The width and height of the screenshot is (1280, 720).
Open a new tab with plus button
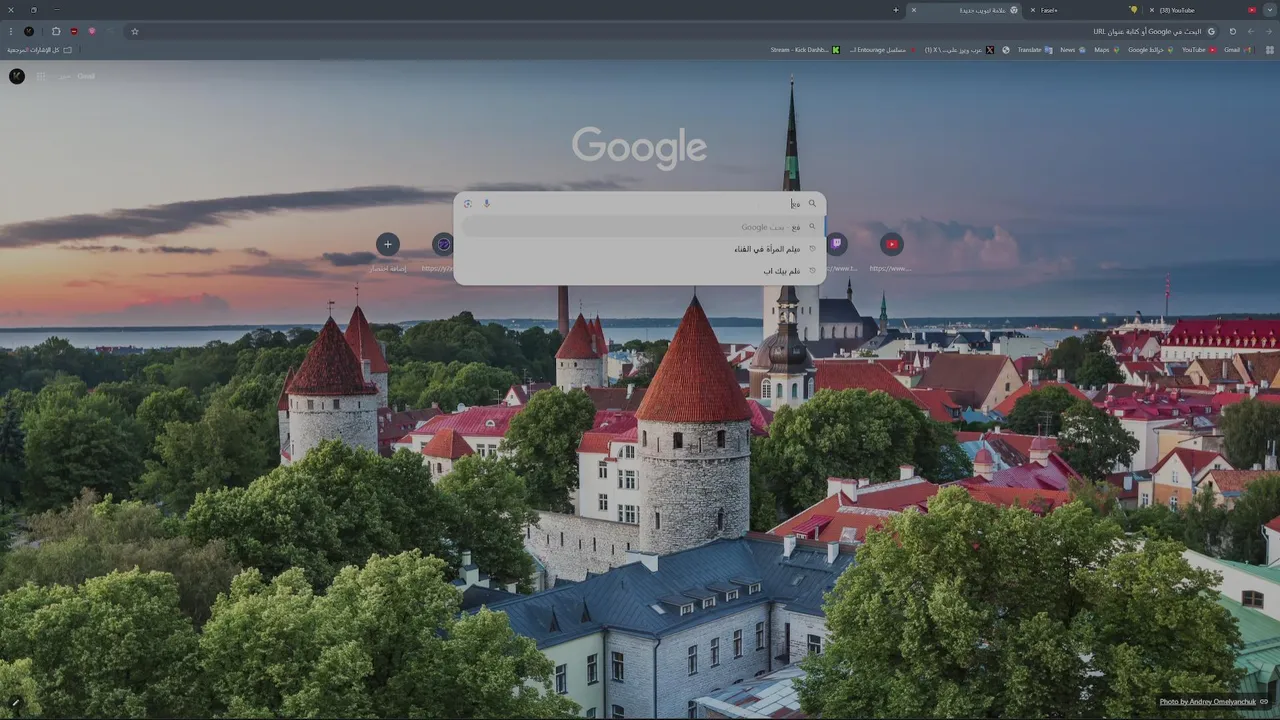coord(896,10)
